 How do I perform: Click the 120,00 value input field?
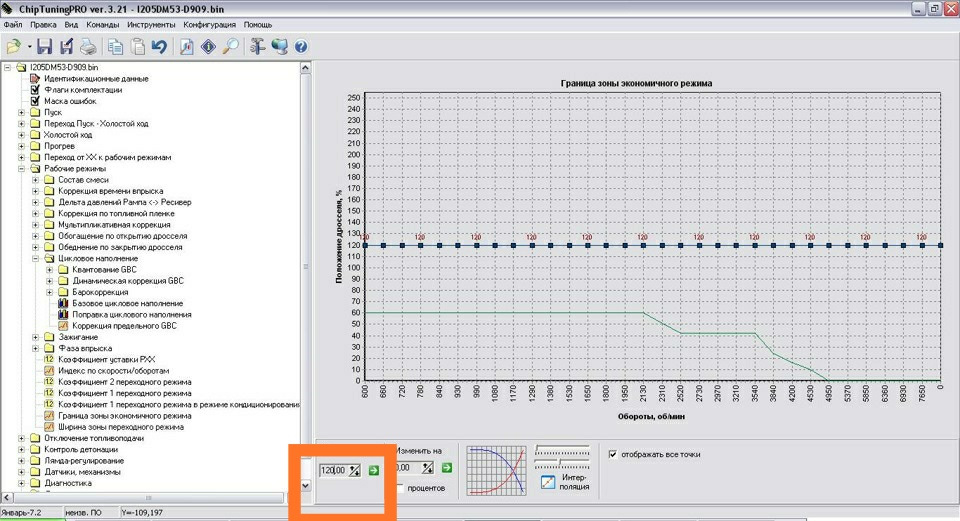click(332, 470)
